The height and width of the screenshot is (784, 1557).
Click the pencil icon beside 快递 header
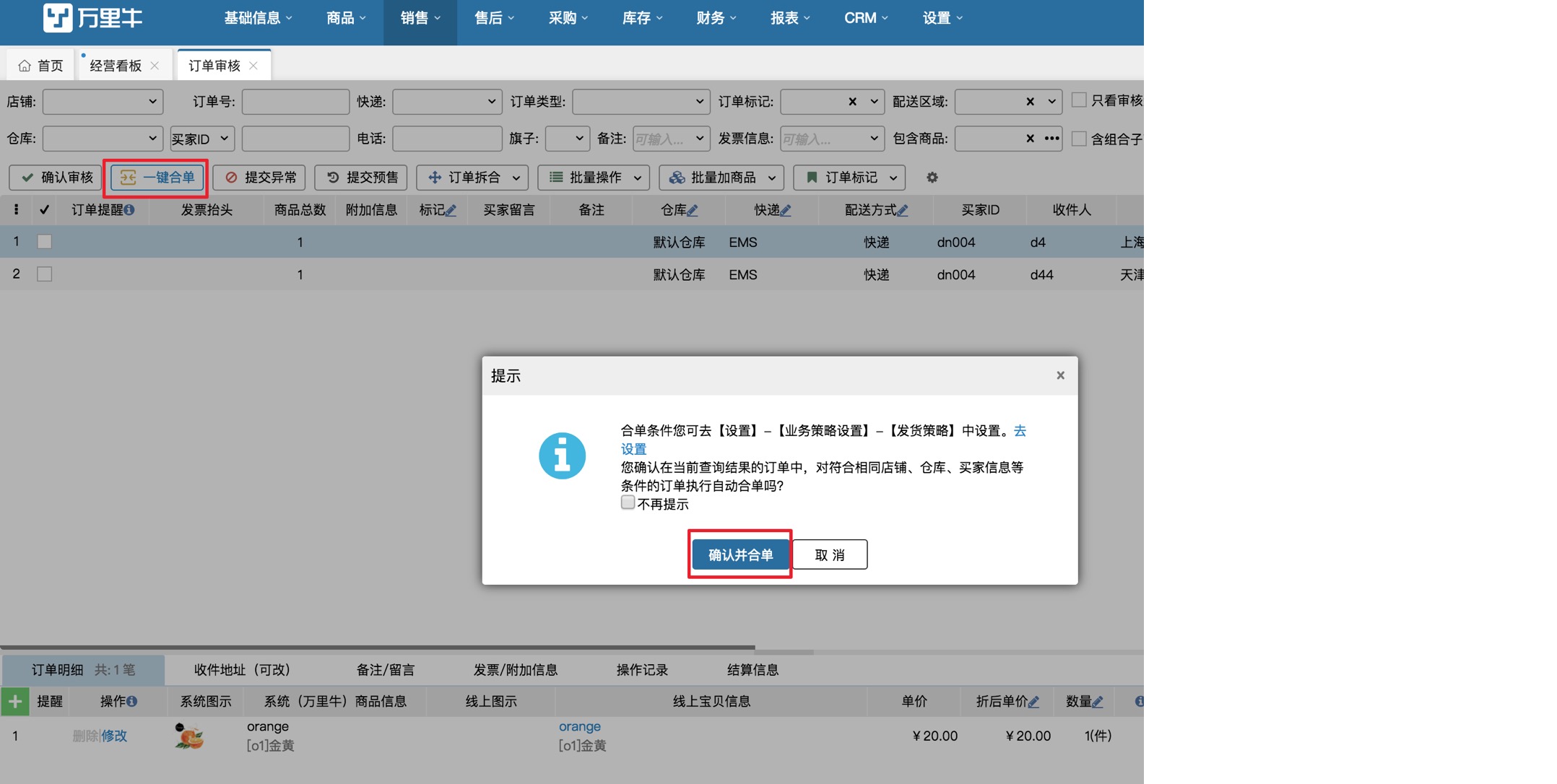[786, 210]
